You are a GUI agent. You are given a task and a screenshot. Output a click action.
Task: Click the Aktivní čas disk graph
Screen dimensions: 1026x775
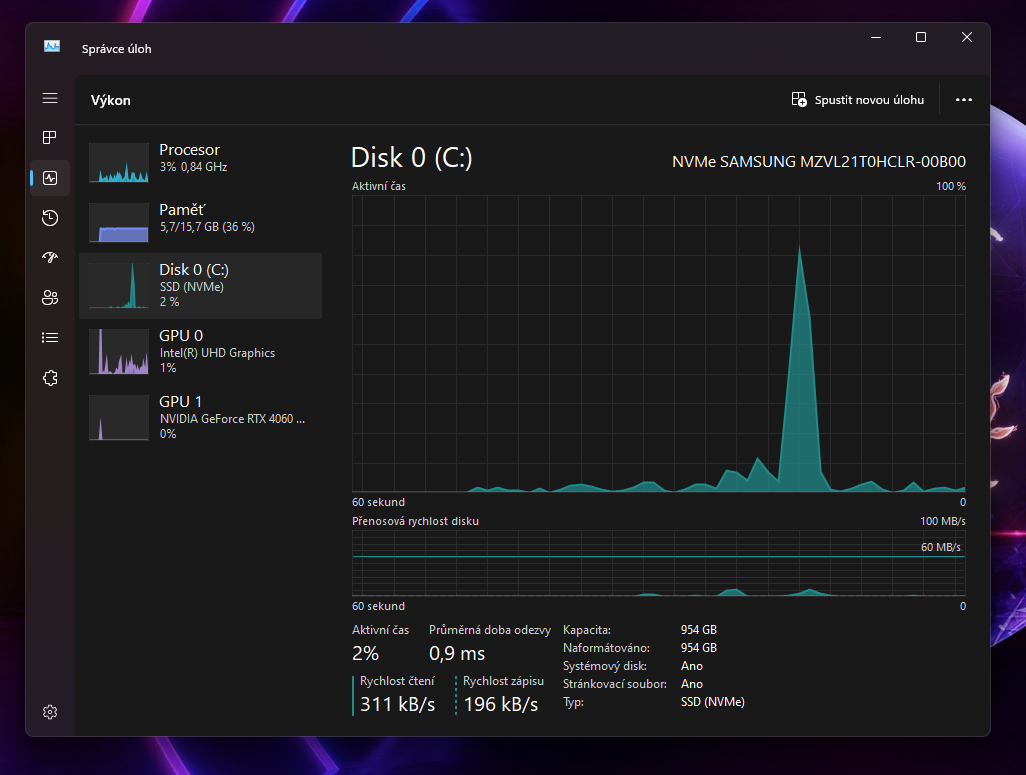pyautogui.click(x=658, y=343)
